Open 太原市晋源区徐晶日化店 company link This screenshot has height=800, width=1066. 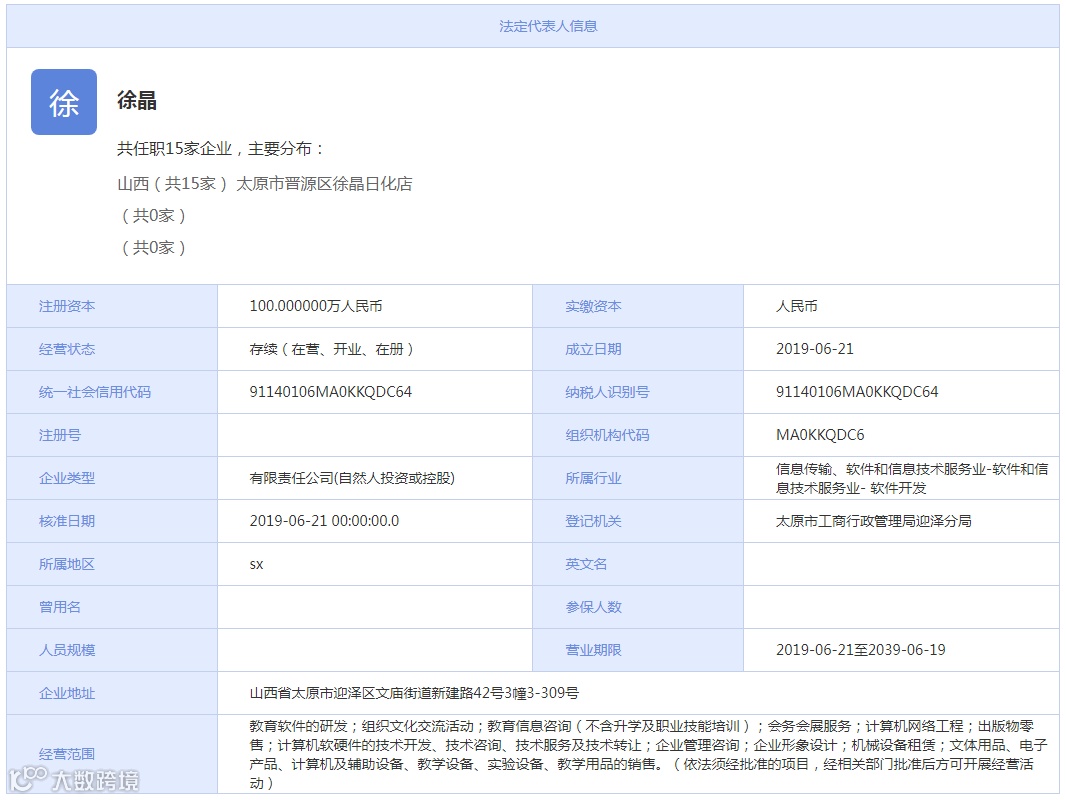click(x=324, y=184)
